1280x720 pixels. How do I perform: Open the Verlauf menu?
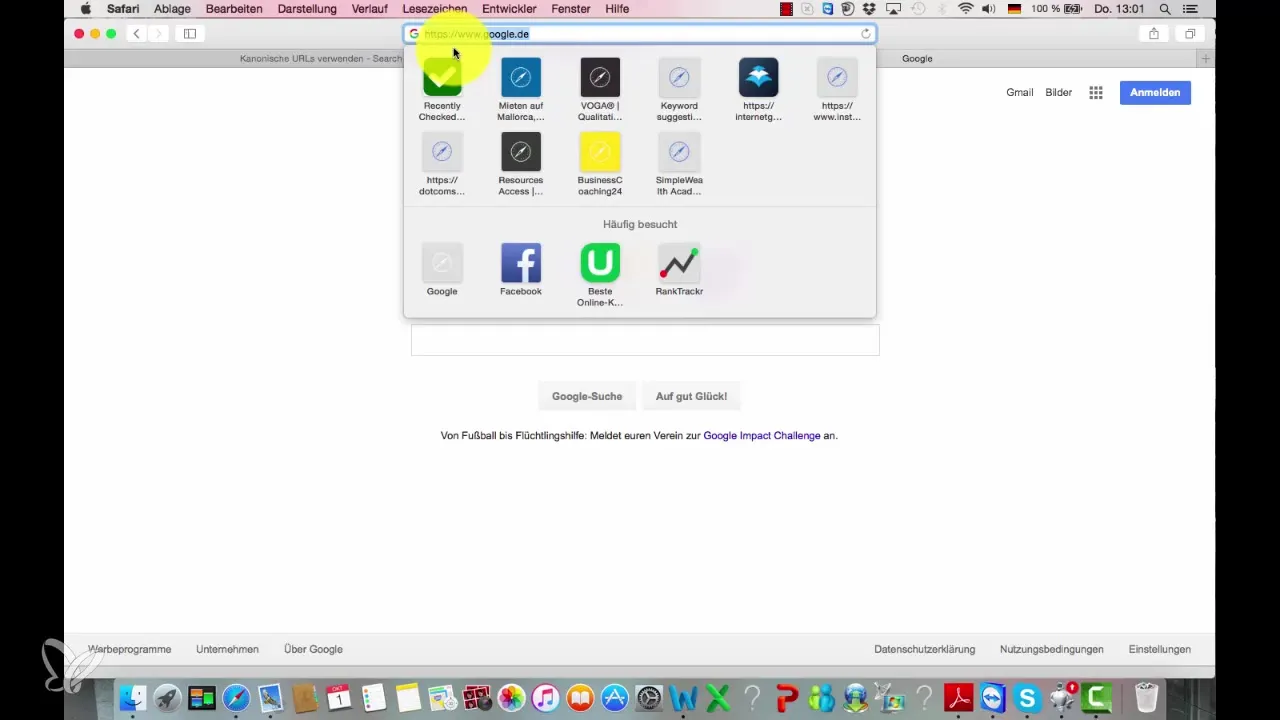370,9
